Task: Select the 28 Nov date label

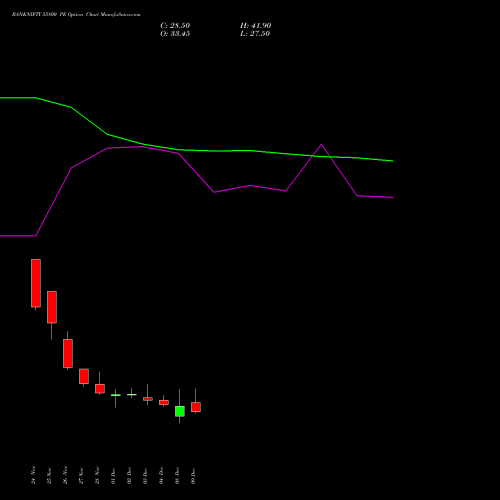Action: tap(97, 475)
